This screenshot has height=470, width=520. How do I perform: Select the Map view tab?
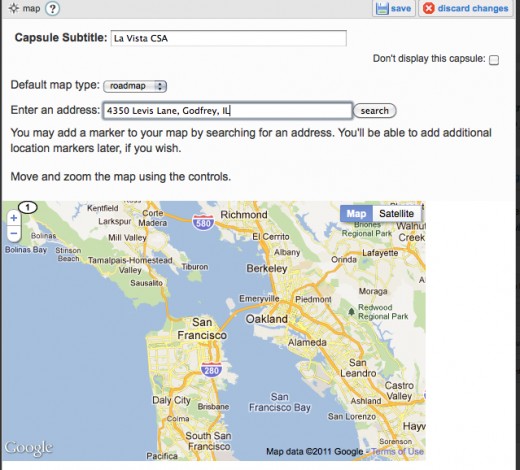click(356, 213)
